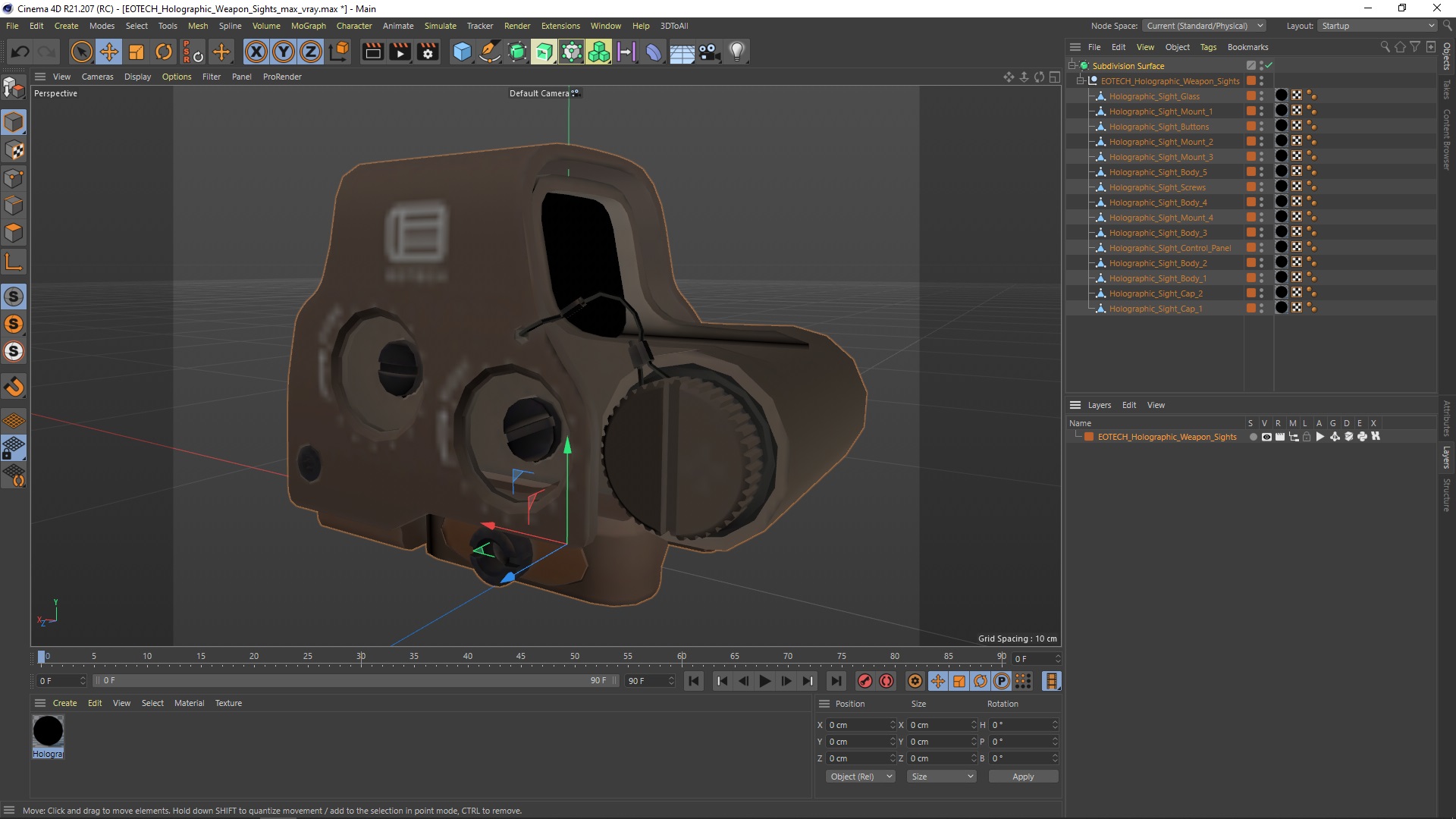Open the Spline Pen tool
Image resolution: width=1456 pixels, height=819 pixels.
pyautogui.click(x=490, y=52)
